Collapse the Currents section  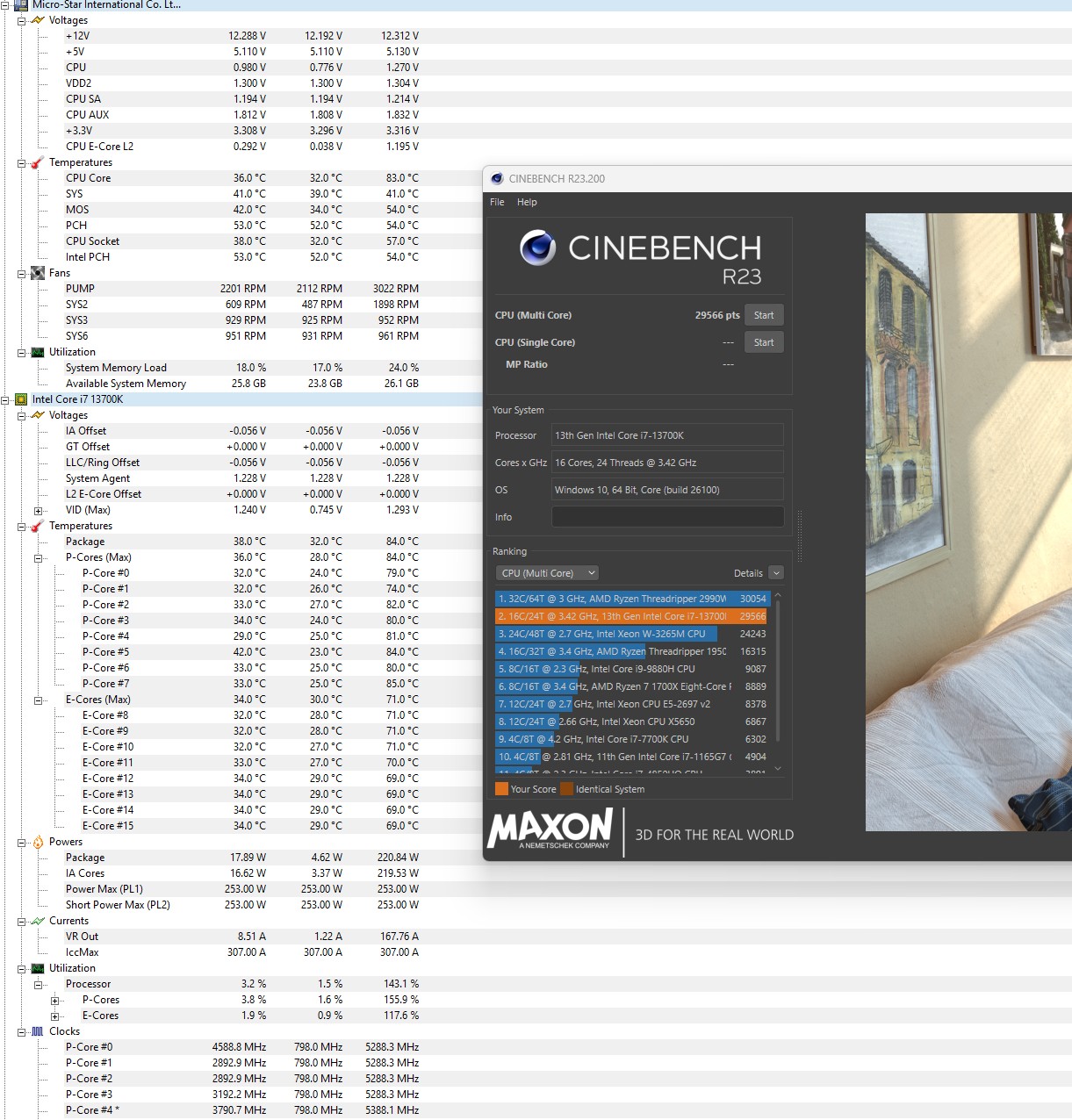tap(21, 921)
